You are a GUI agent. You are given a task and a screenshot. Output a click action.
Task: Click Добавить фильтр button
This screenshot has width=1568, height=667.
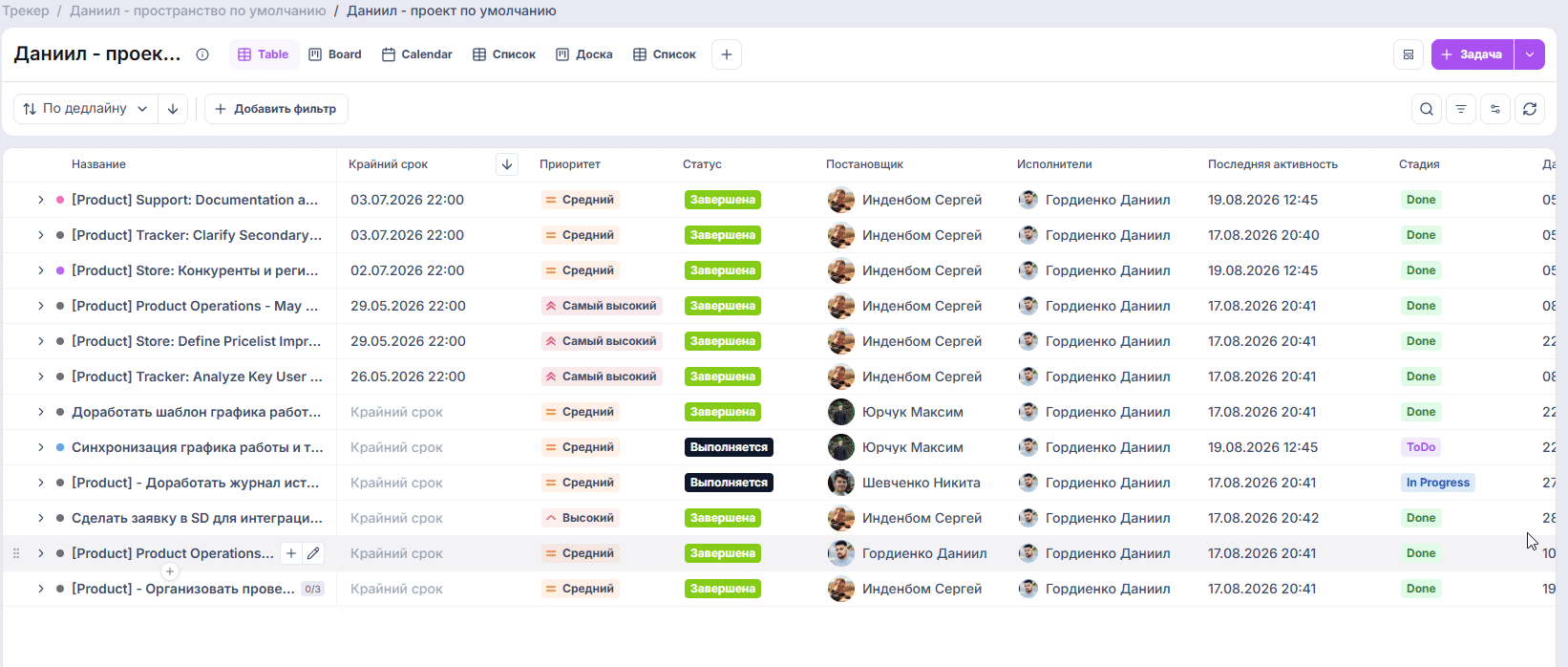pos(276,109)
